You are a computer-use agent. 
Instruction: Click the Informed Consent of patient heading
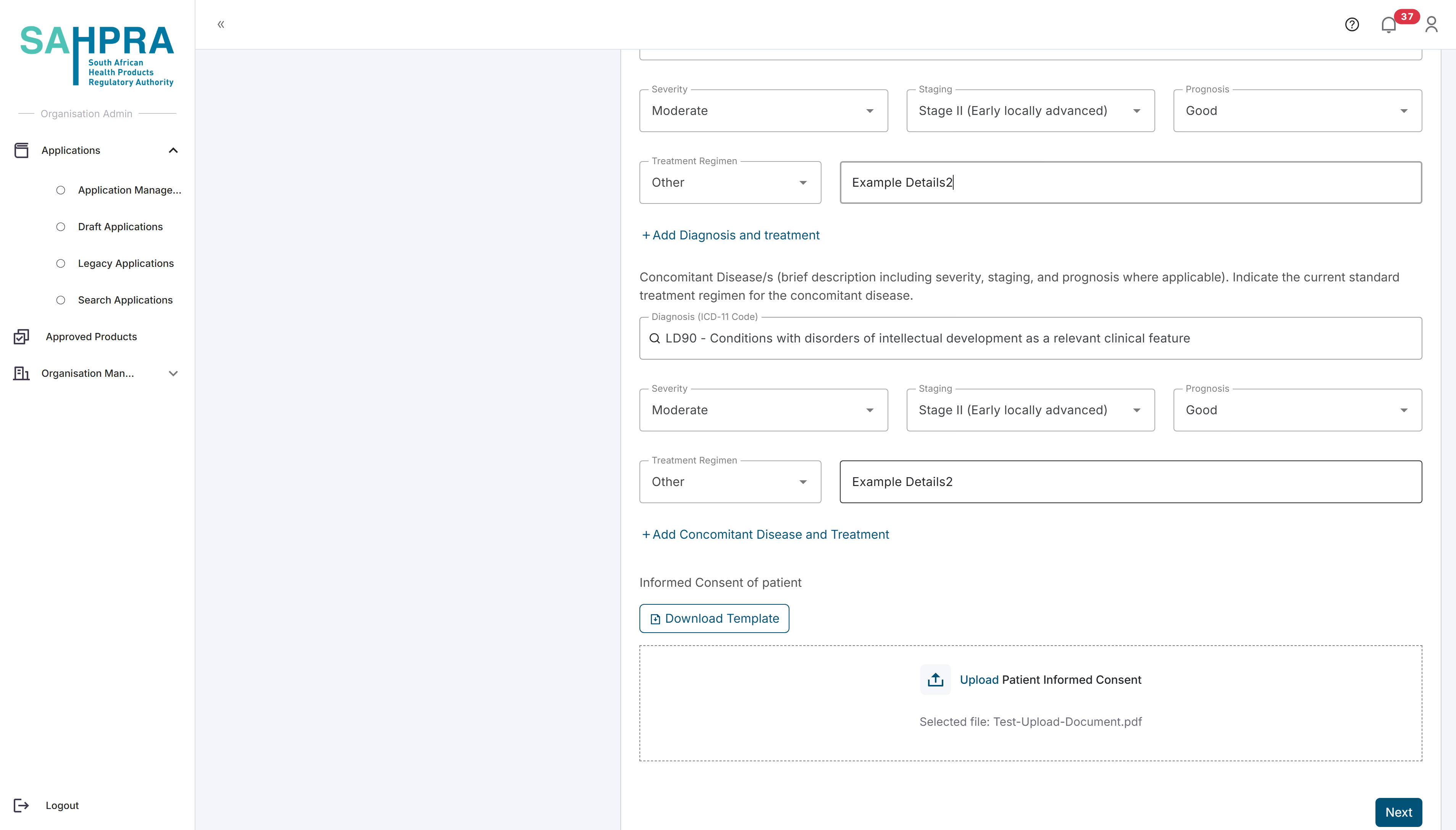pyautogui.click(x=720, y=583)
